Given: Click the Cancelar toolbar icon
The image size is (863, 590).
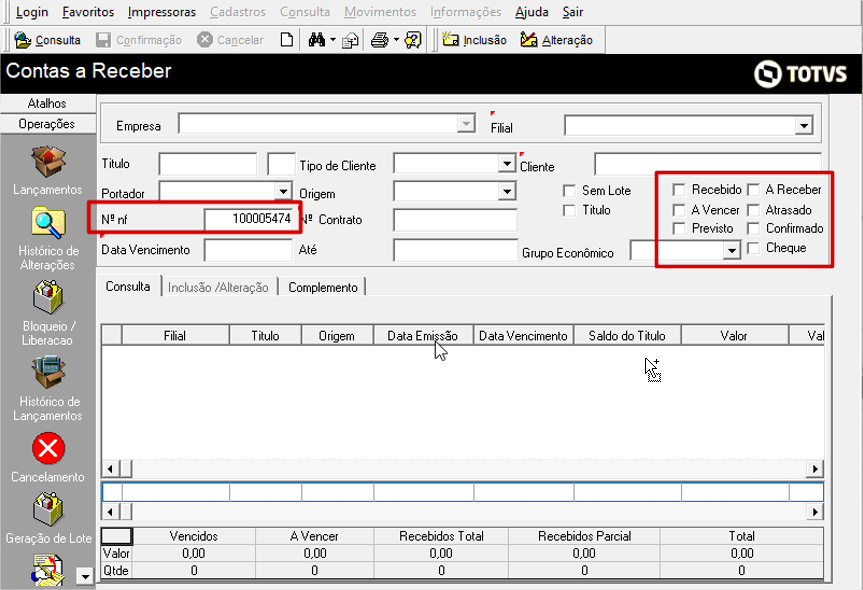Looking at the screenshot, I should pos(205,40).
